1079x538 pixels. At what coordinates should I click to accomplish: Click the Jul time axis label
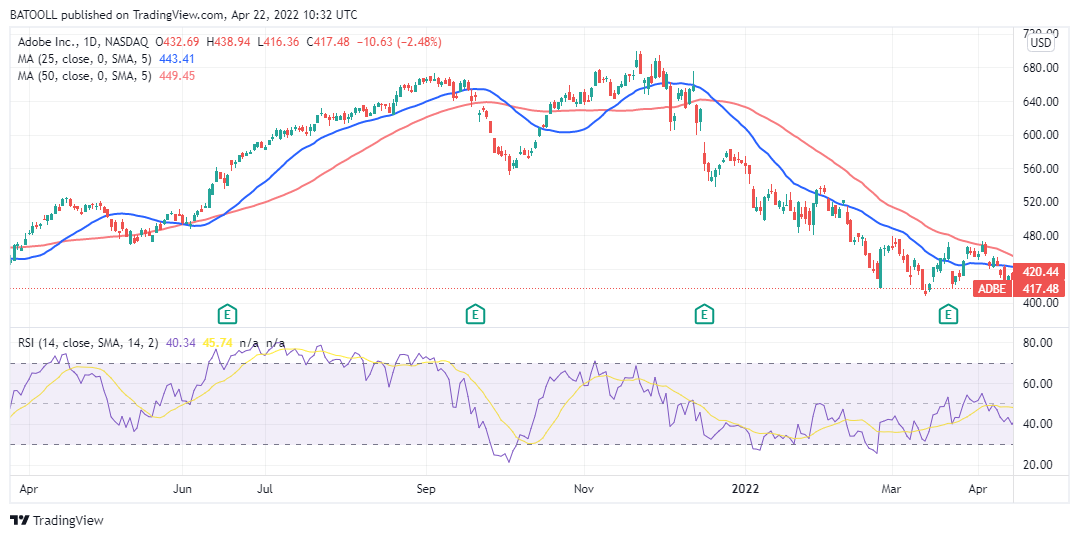click(266, 490)
